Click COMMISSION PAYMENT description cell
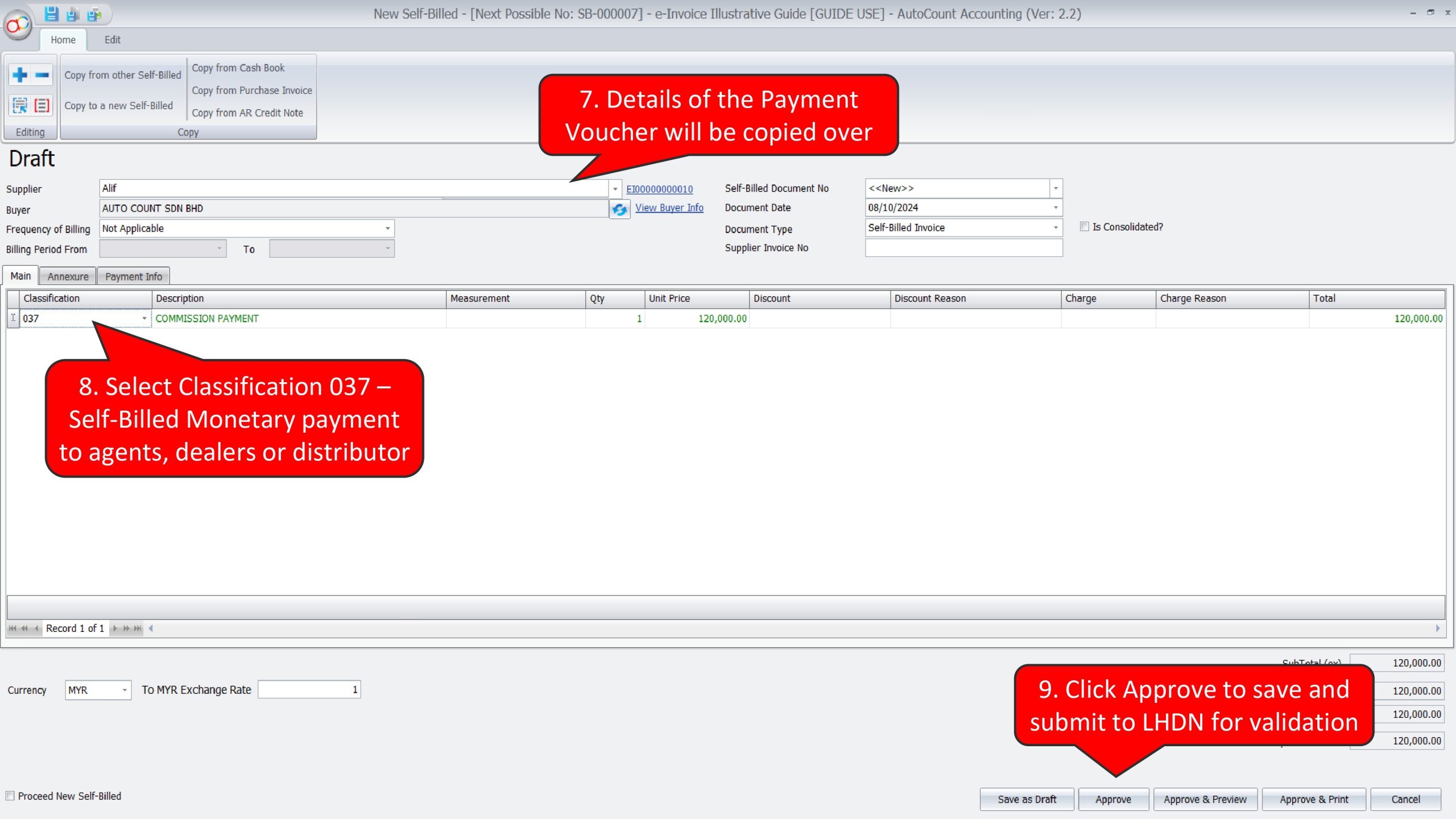 [299, 318]
